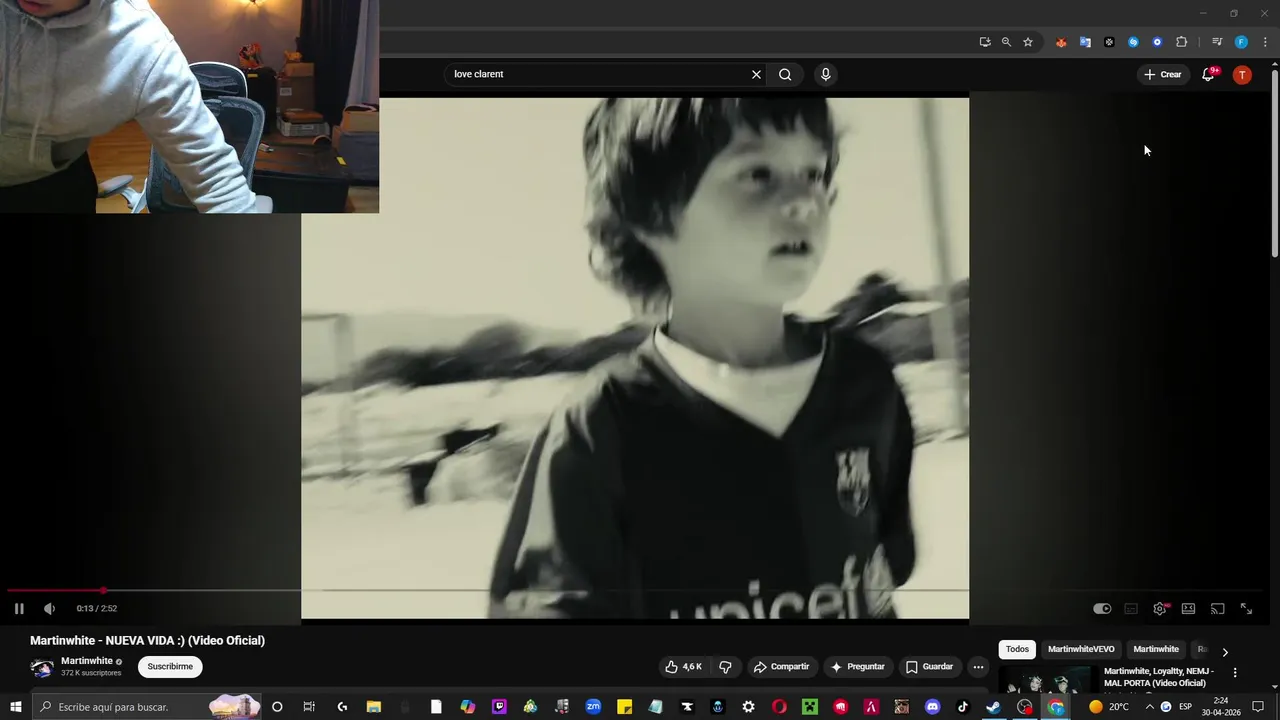Open the Martinwhite channel name link
Image resolution: width=1280 pixels, height=720 pixels.
[87, 661]
